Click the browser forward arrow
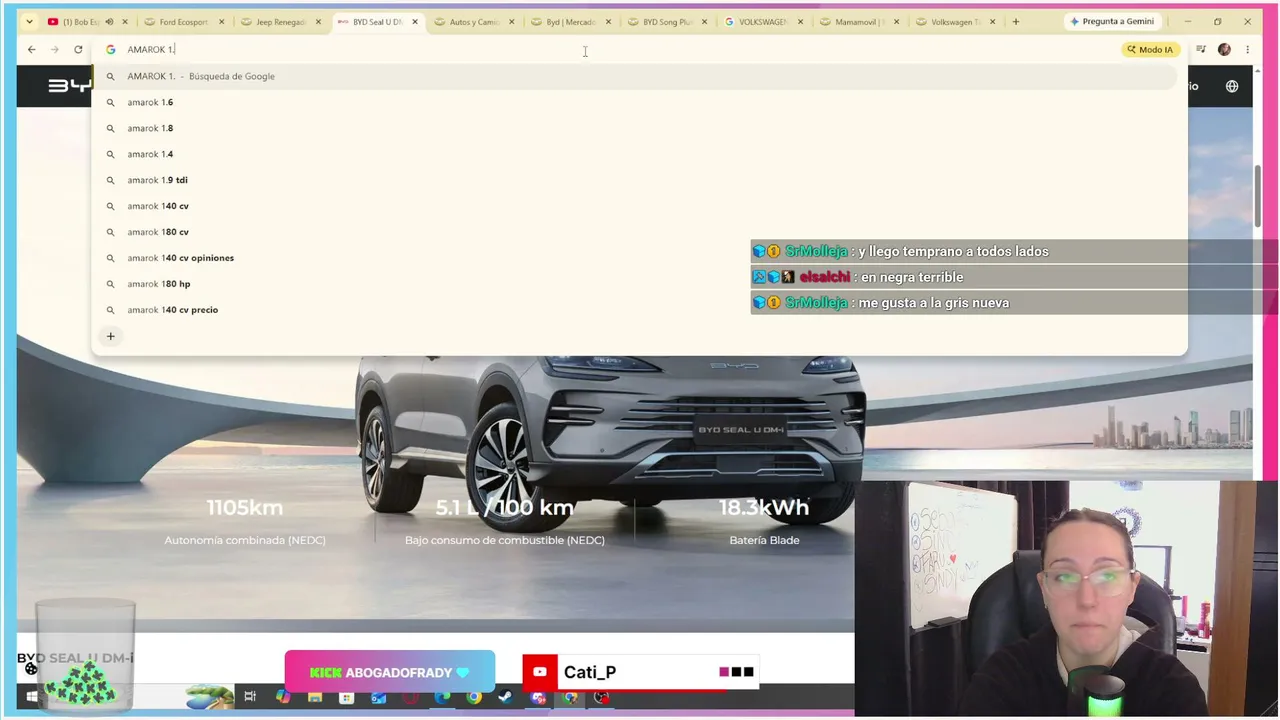Screen dimensions: 1280x720 [x=55, y=49]
